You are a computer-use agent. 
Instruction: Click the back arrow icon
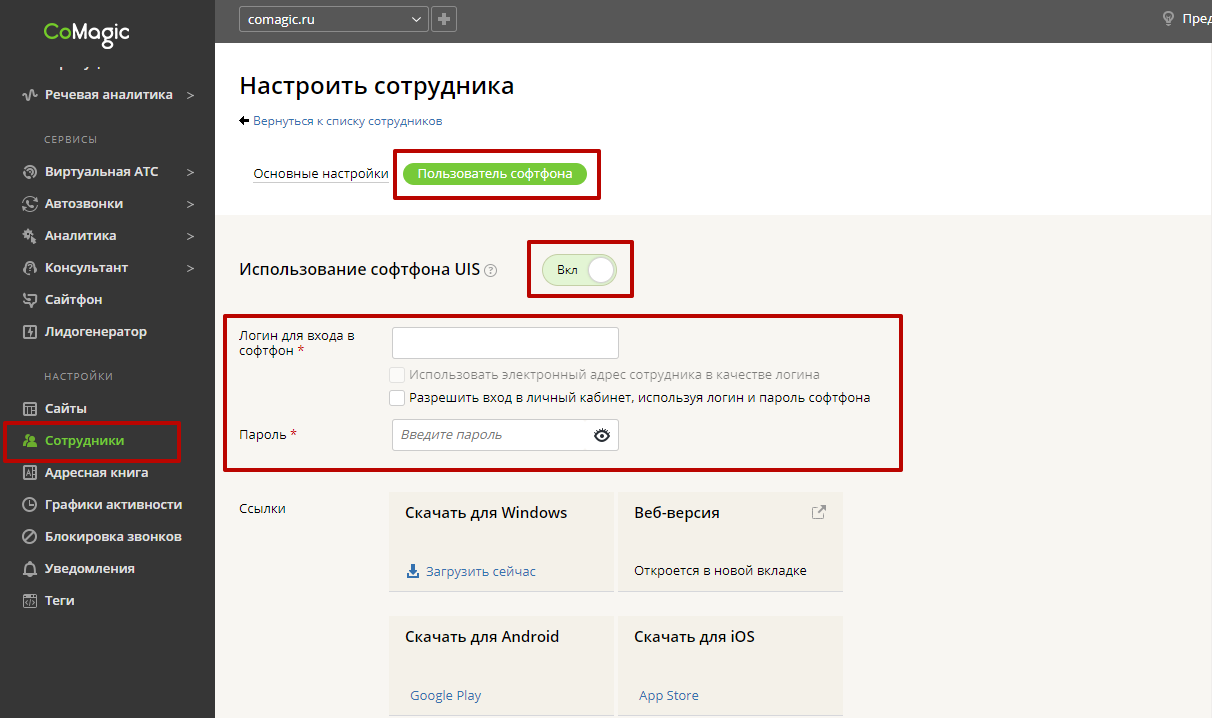pyautogui.click(x=244, y=121)
